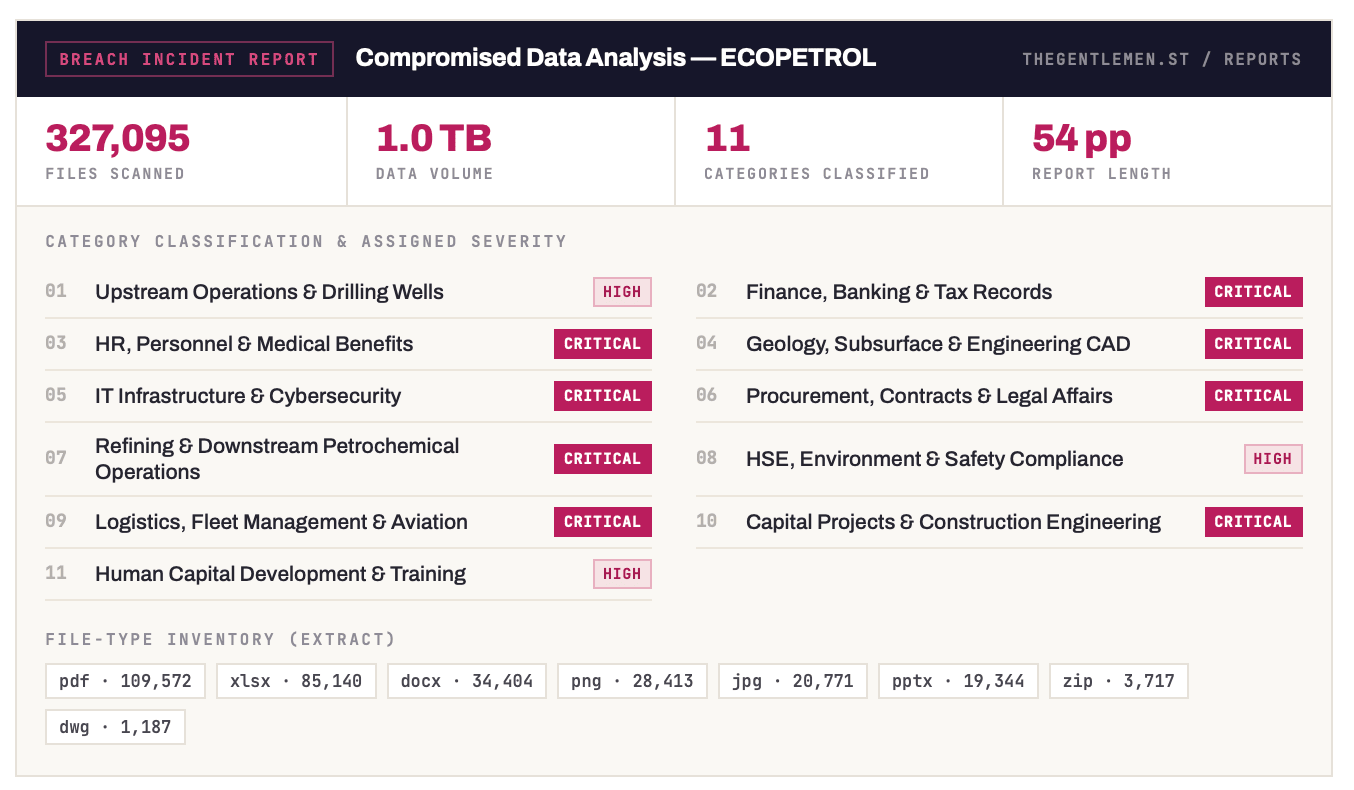Screen dimensions: 1354x790
Task: Select the jpg · 20,771 chip
Action: pyautogui.click(x=793, y=681)
